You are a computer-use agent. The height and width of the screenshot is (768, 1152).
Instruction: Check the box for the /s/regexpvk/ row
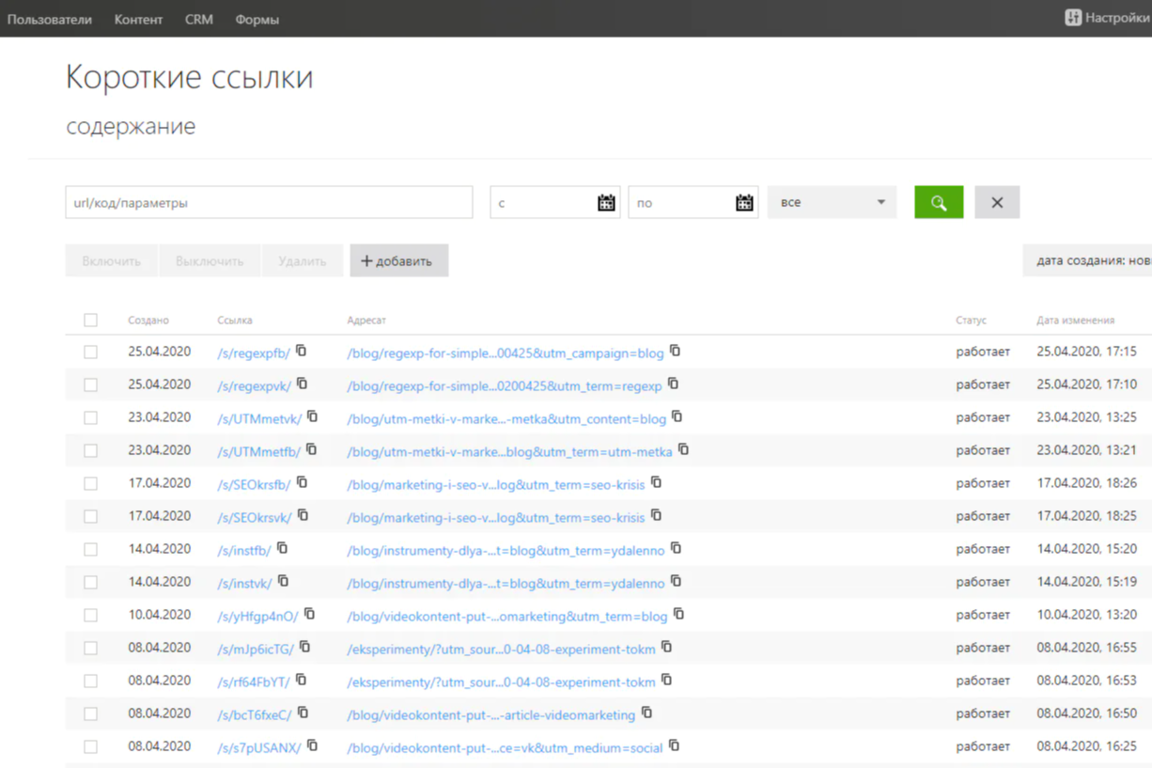(91, 385)
